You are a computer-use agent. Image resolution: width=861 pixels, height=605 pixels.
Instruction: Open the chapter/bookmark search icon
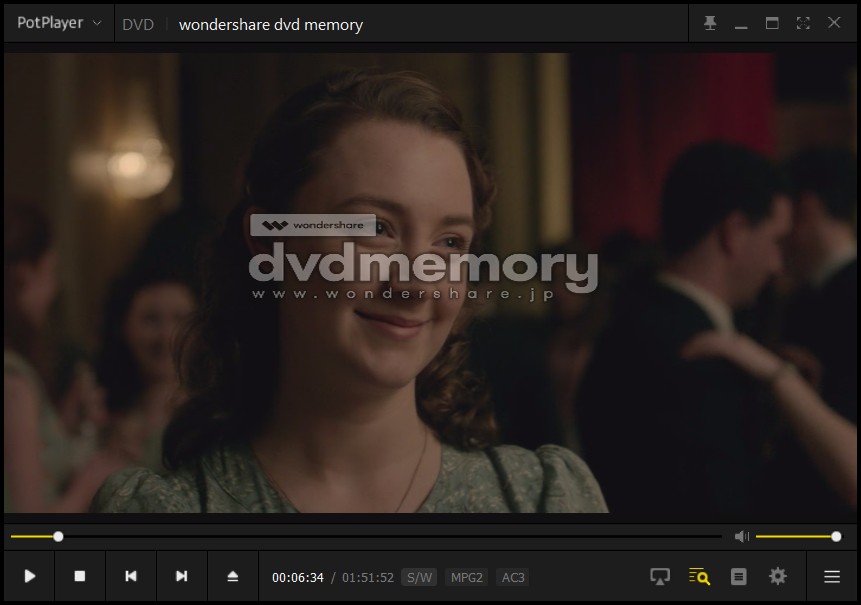coord(699,576)
